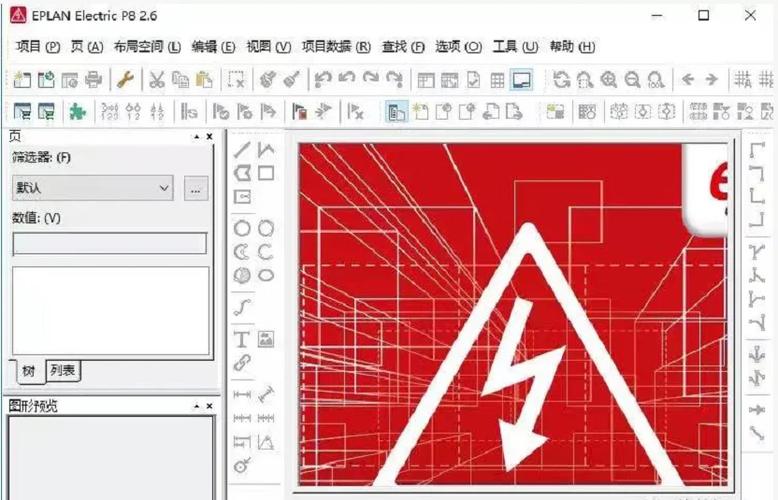Insert top-left corner connection symbol
778x500 pixels.
757,149
